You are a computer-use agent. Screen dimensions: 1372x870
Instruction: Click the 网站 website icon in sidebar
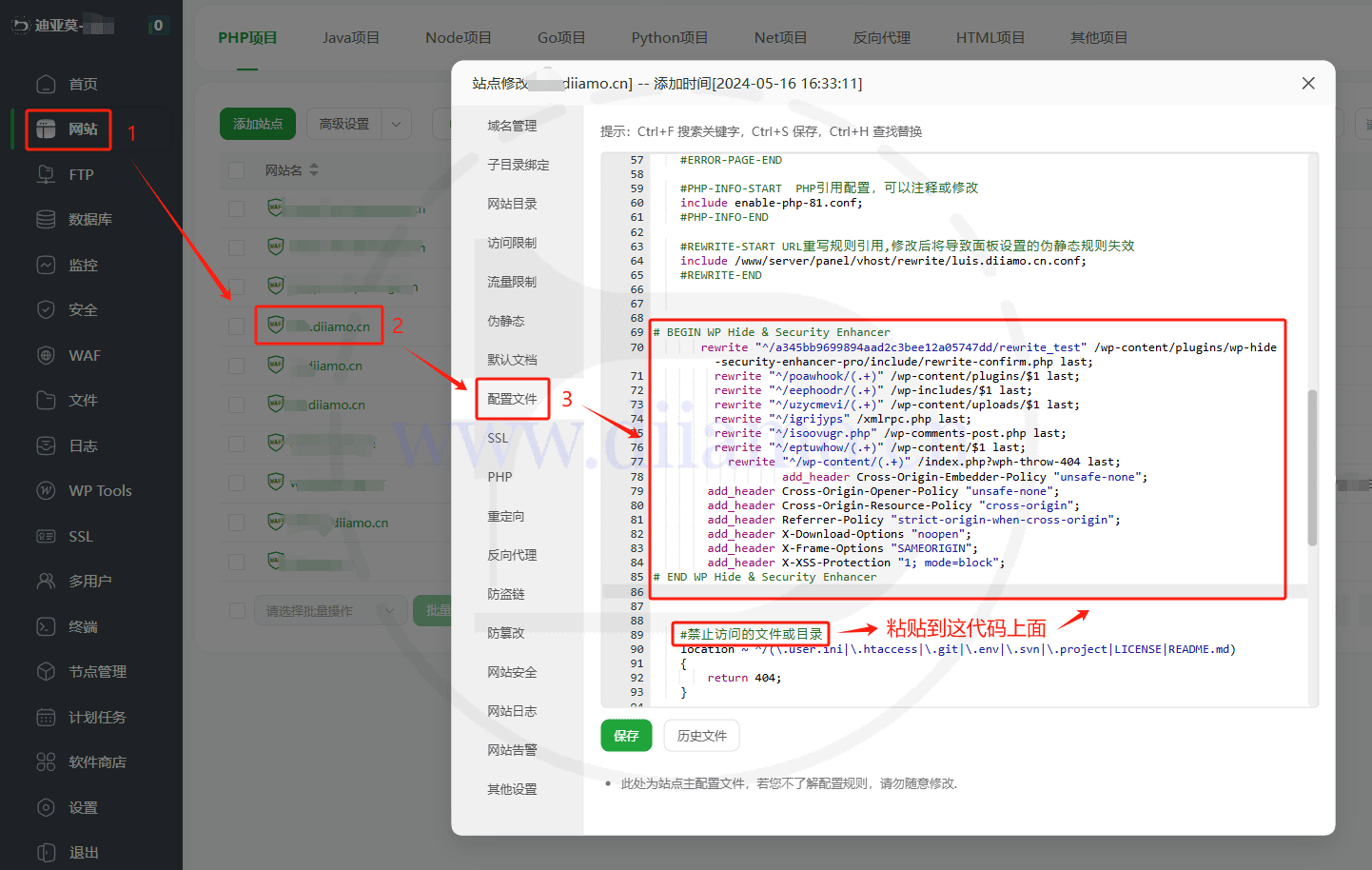(46, 129)
